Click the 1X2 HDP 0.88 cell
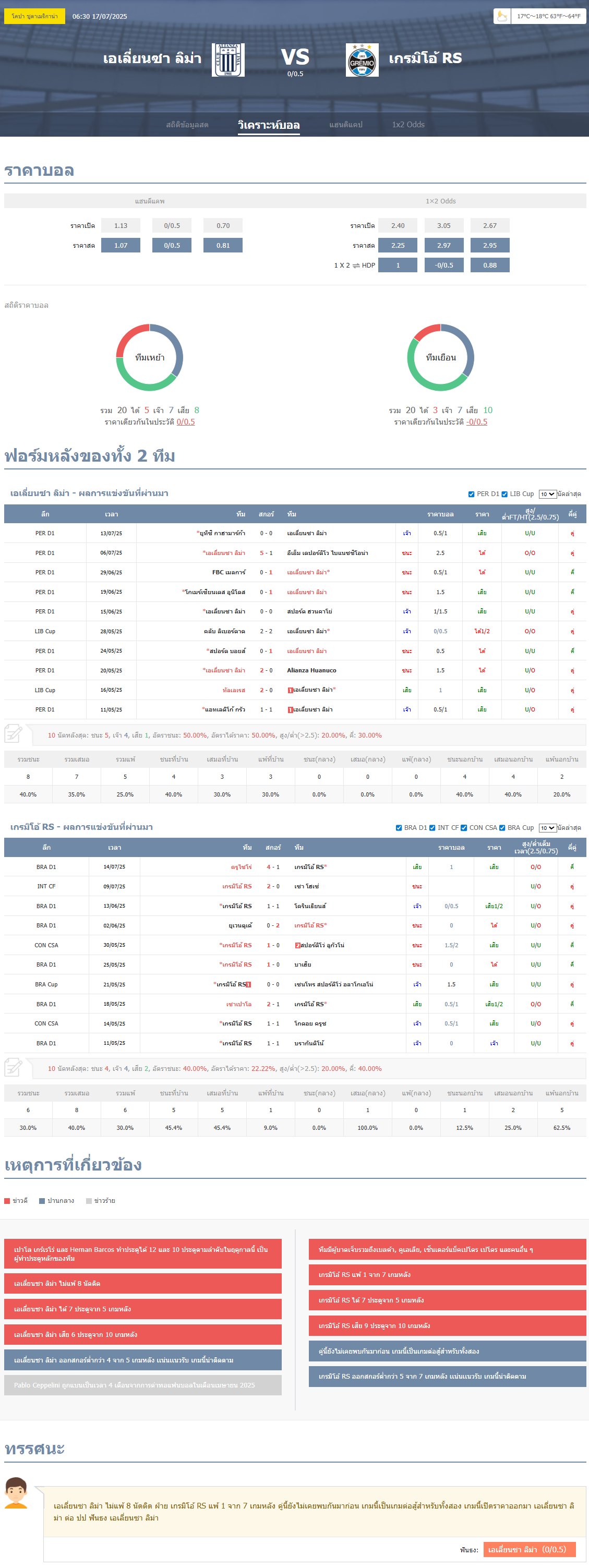The width and height of the screenshot is (589, 1568). pyautogui.click(x=490, y=266)
